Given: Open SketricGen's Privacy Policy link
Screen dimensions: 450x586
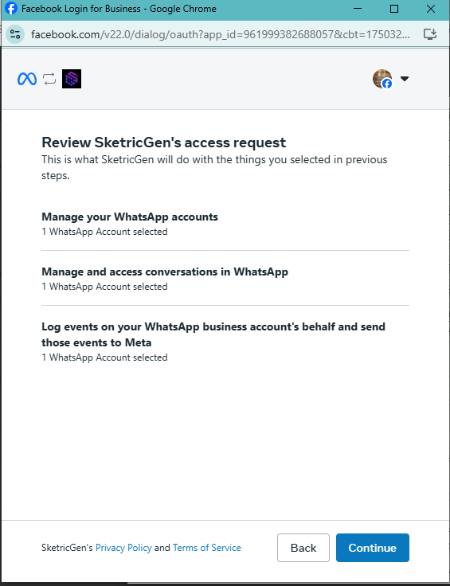Looking at the screenshot, I should [123, 548].
